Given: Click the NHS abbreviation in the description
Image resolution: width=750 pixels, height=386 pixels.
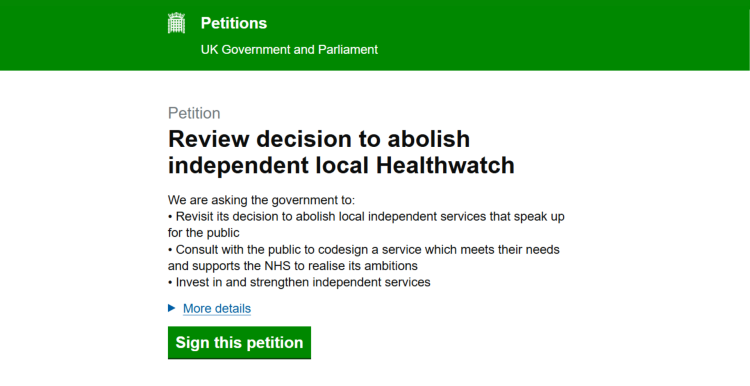Looking at the screenshot, I should [x=276, y=266].
